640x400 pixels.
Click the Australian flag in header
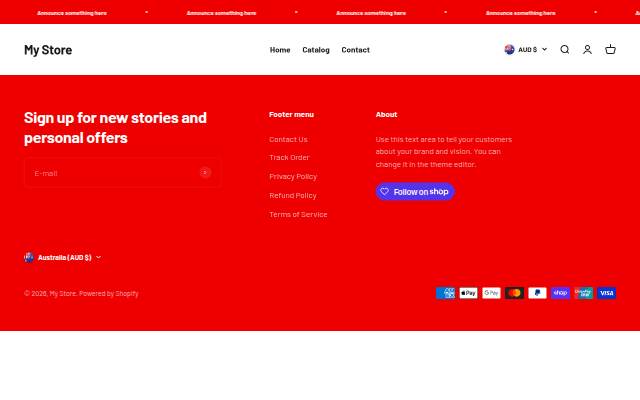[x=509, y=49]
